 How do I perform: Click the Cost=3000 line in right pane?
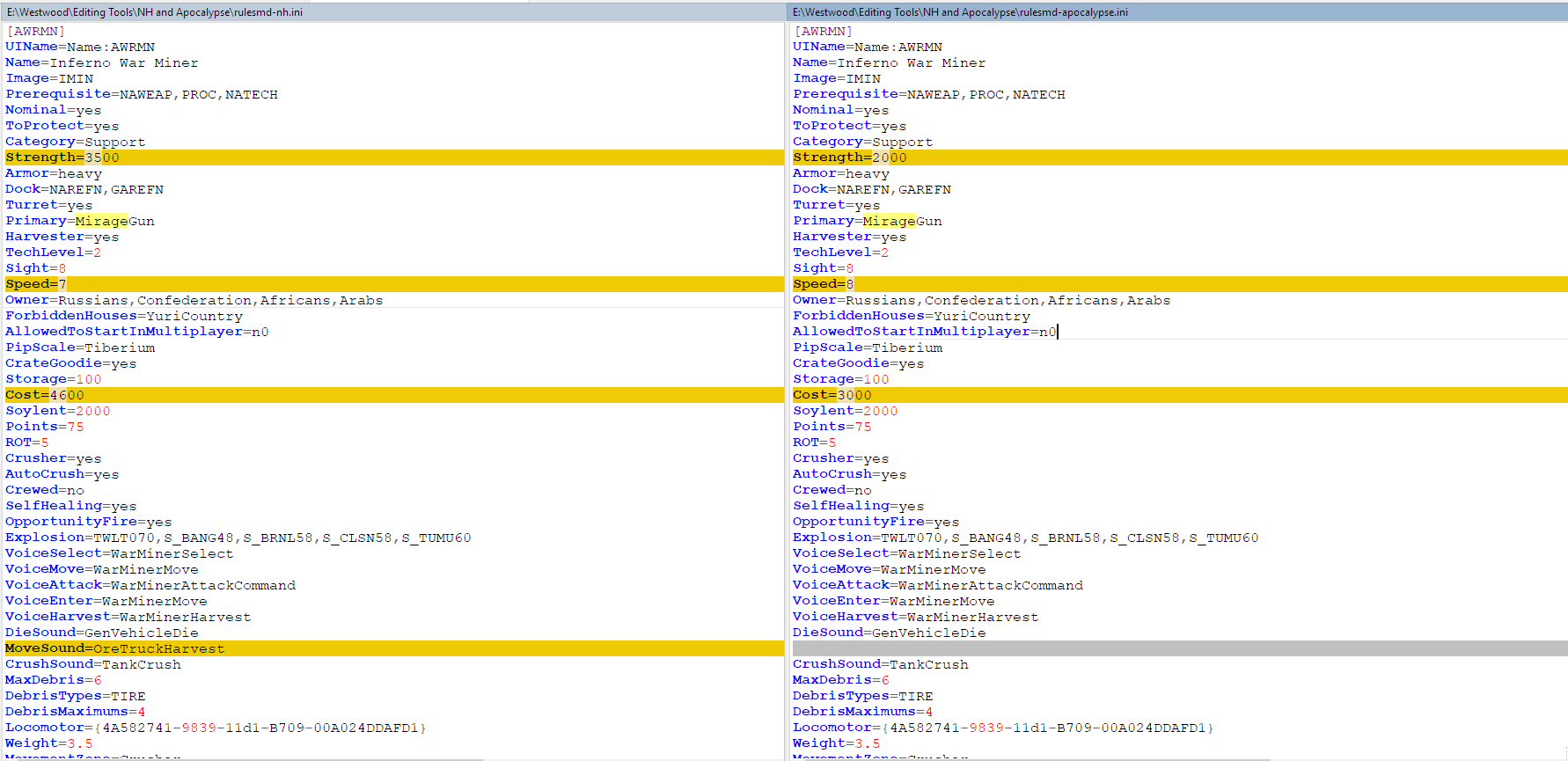(1179, 395)
